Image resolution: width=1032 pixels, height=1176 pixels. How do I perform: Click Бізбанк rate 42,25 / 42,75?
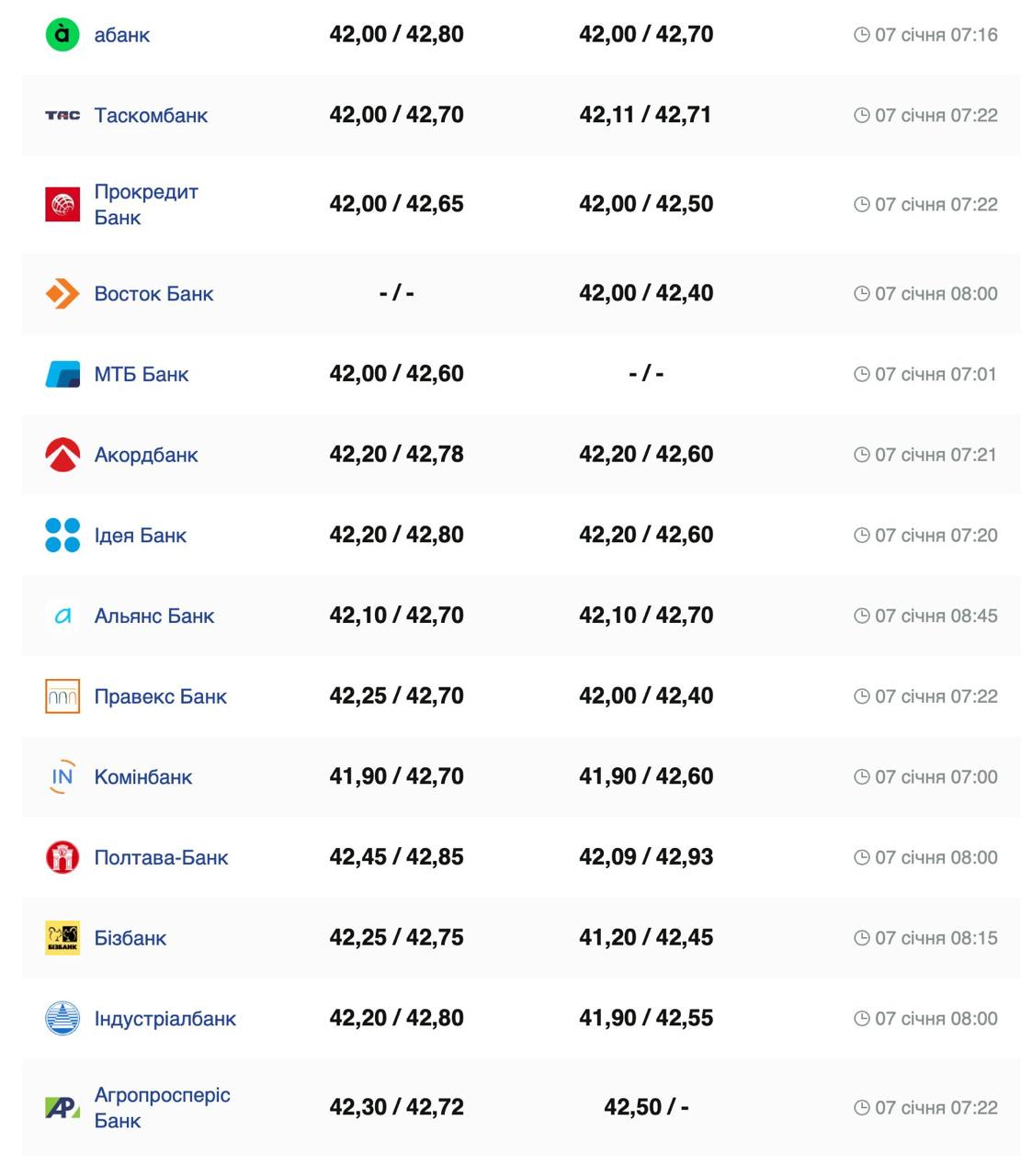[x=396, y=938]
